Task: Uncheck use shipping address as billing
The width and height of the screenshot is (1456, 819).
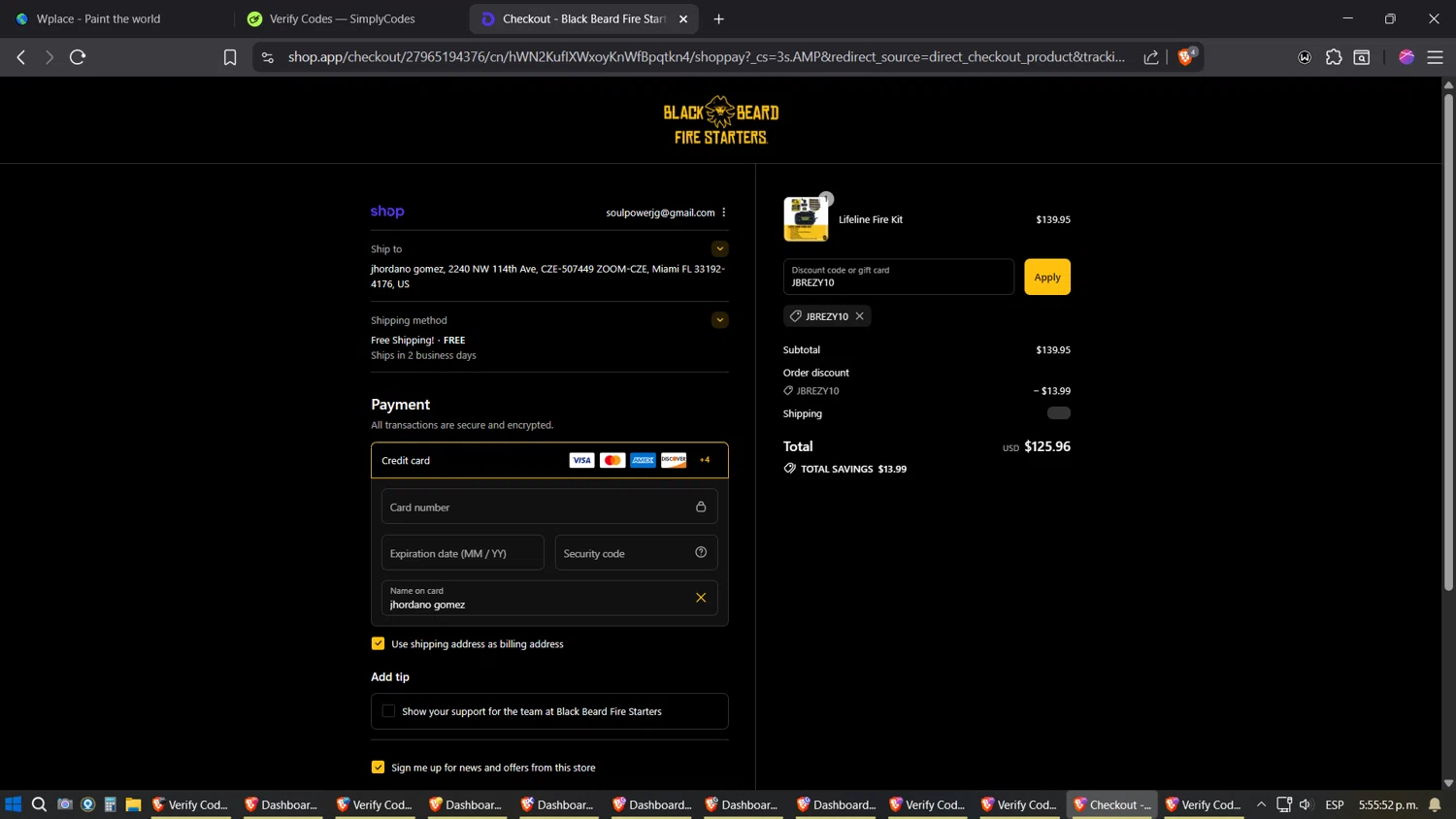Action: coord(378,643)
